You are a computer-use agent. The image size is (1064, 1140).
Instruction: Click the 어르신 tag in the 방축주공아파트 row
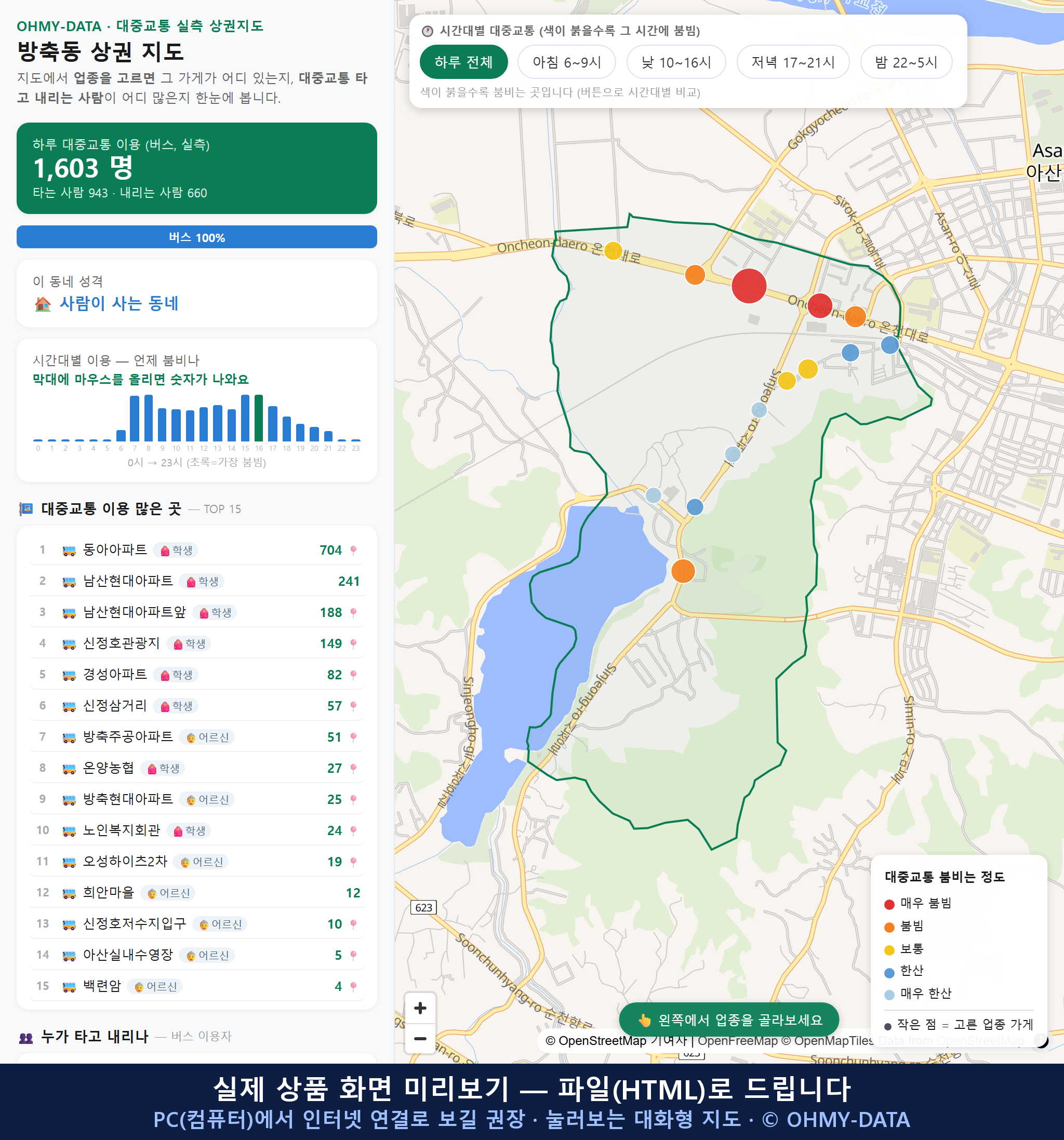point(207,737)
